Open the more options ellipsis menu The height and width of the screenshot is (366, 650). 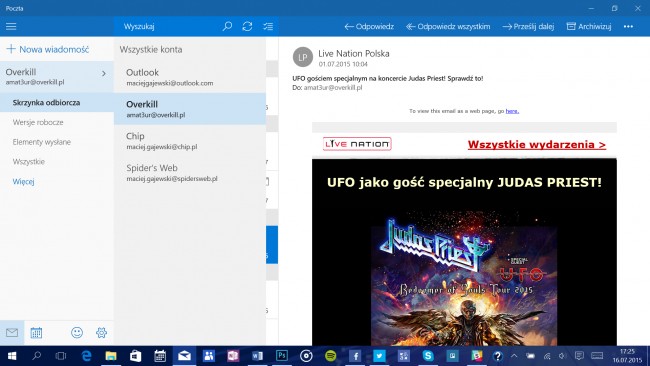(628, 27)
